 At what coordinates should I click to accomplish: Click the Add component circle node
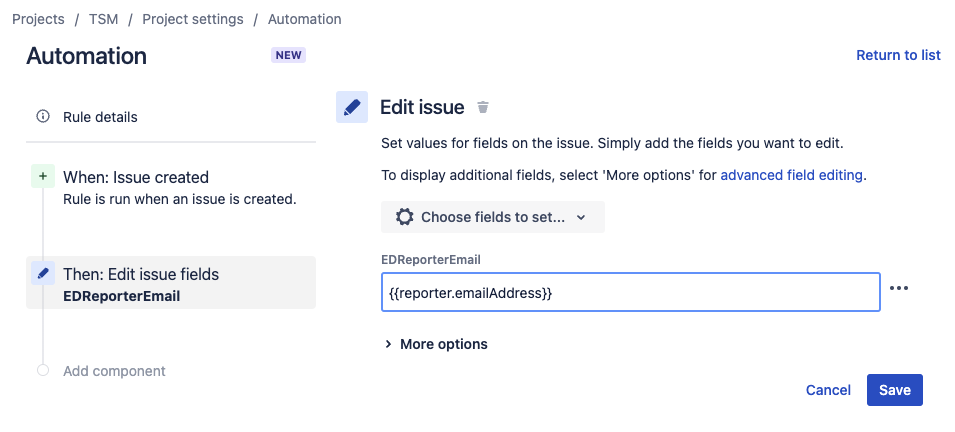coord(42,370)
